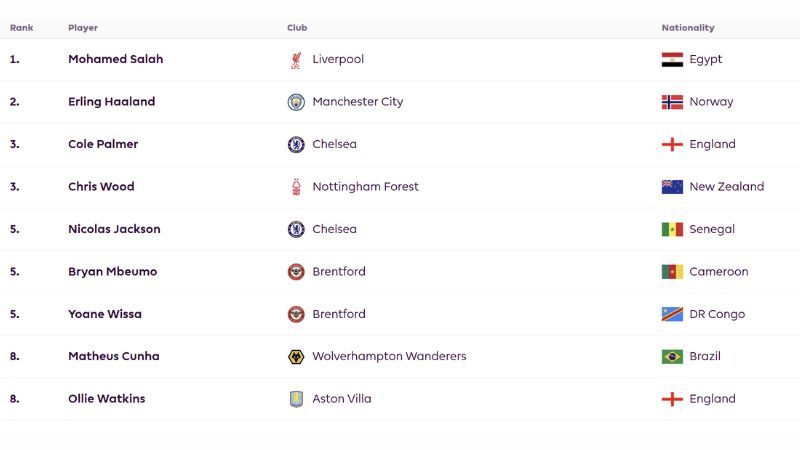Click the Liverpool club crest icon
The height and width of the screenshot is (450, 800).
(x=296, y=60)
